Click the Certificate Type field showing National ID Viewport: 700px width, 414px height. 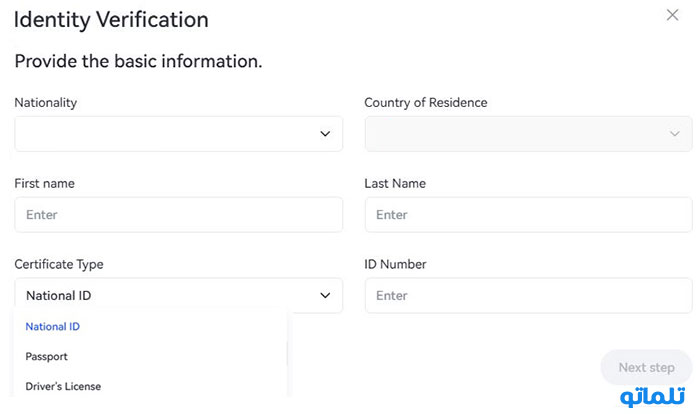pos(179,295)
